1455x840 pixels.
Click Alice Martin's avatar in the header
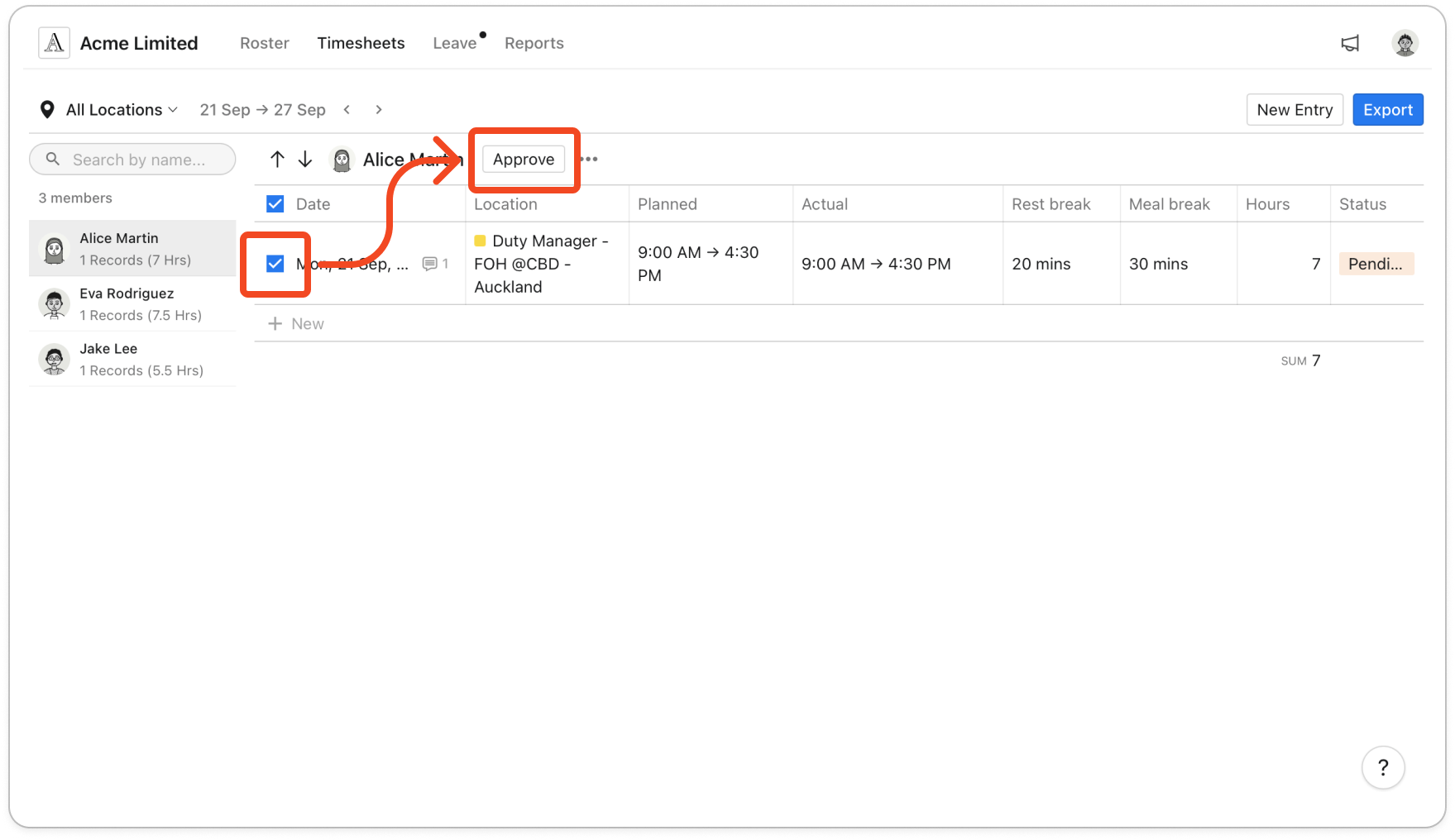[x=342, y=160]
